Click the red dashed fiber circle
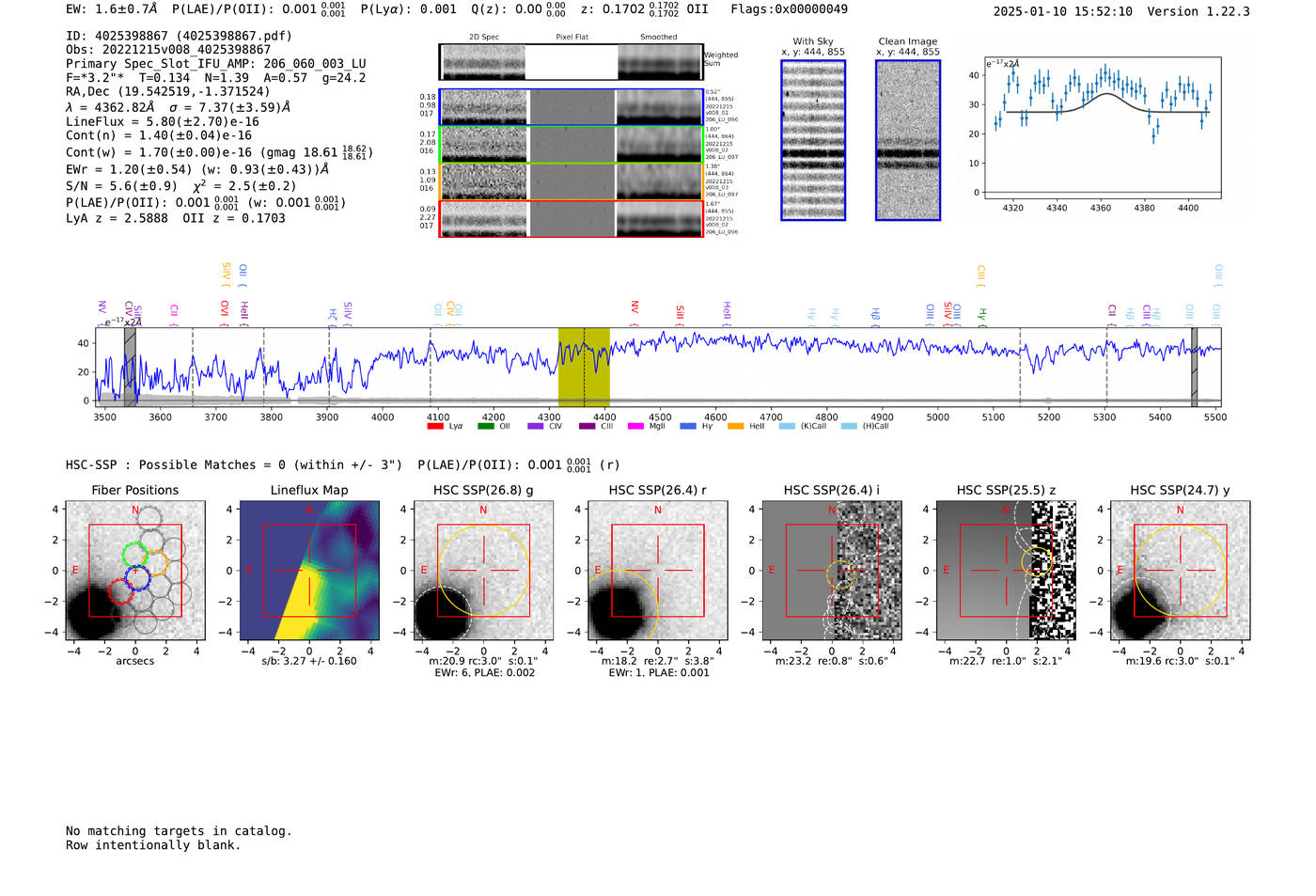Viewport: 1316px width, 896px height. [121, 591]
